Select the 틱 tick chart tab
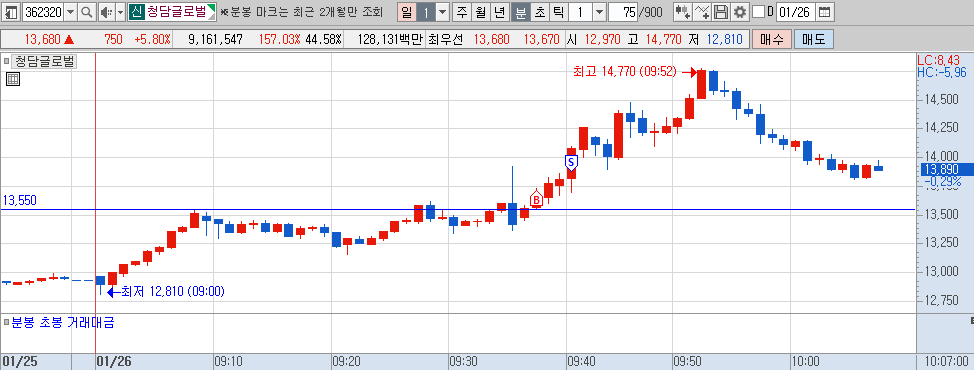The height and width of the screenshot is (370, 974). click(x=558, y=12)
